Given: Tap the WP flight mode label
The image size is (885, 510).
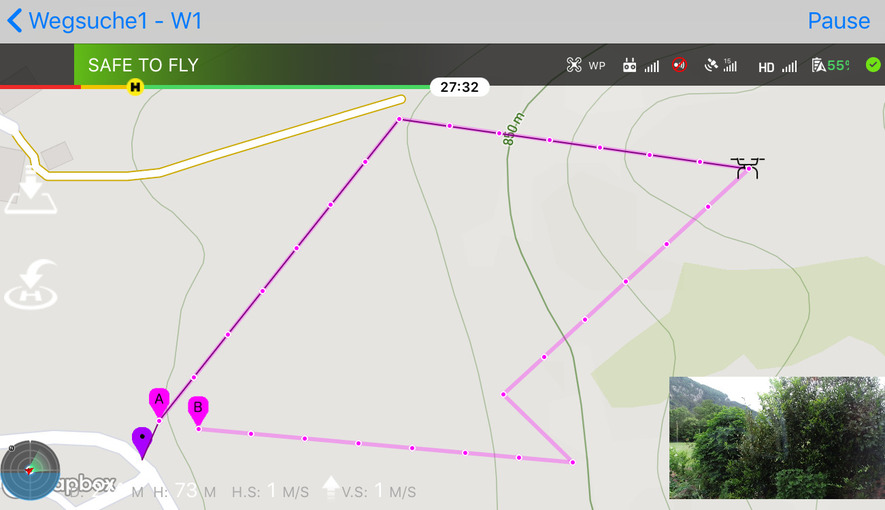Looking at the screenshot, I should 597,65.
